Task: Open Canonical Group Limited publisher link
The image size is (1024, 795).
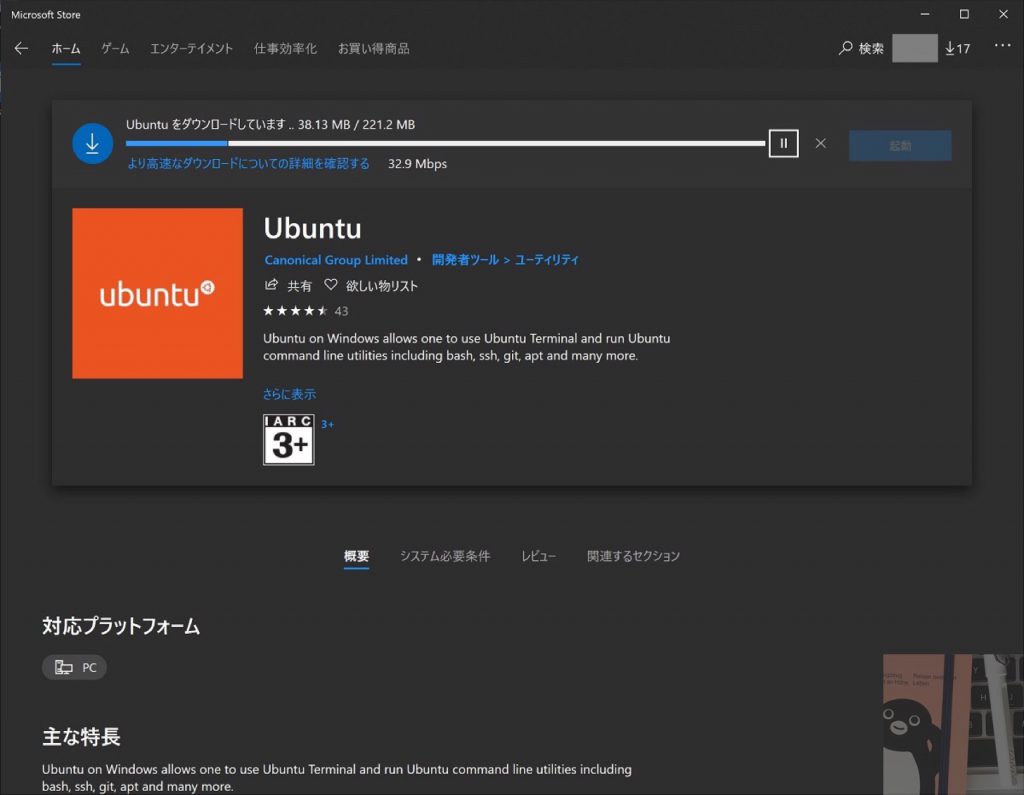Action: click(x=336, y=260)
